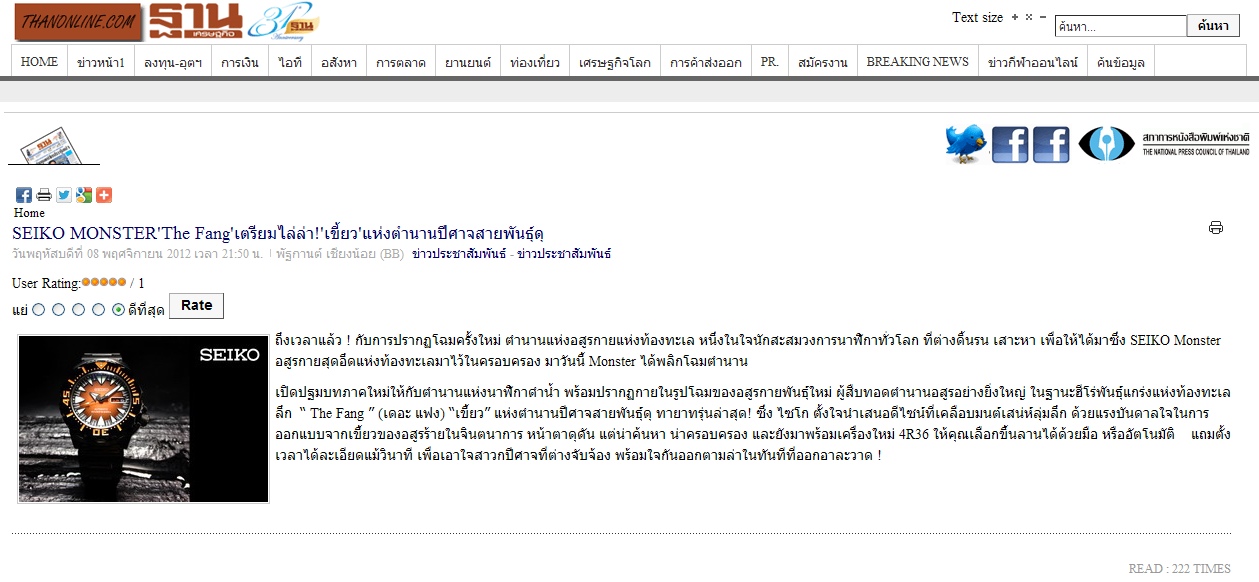This screenshot has height=582, width=1259.
Task: Print the article using right-side printer icon
Action: coord(1216,227)
